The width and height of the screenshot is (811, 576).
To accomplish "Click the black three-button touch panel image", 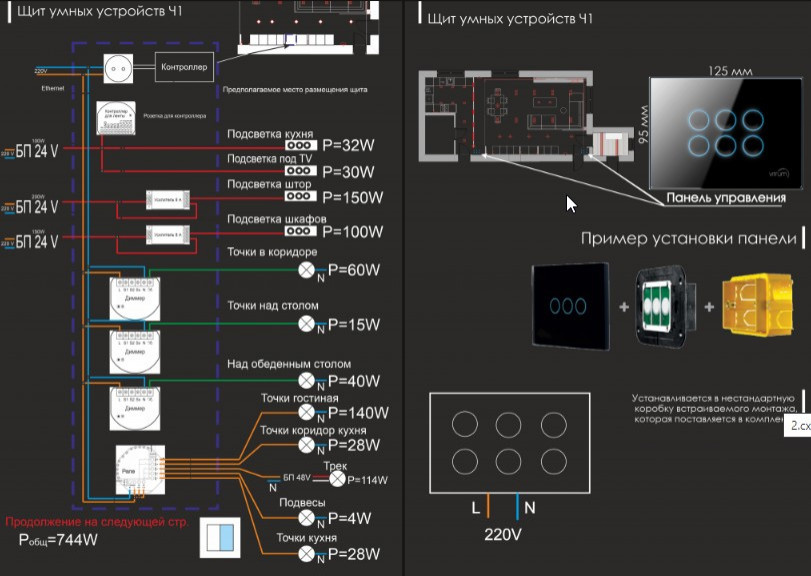I will click(570, 306).
